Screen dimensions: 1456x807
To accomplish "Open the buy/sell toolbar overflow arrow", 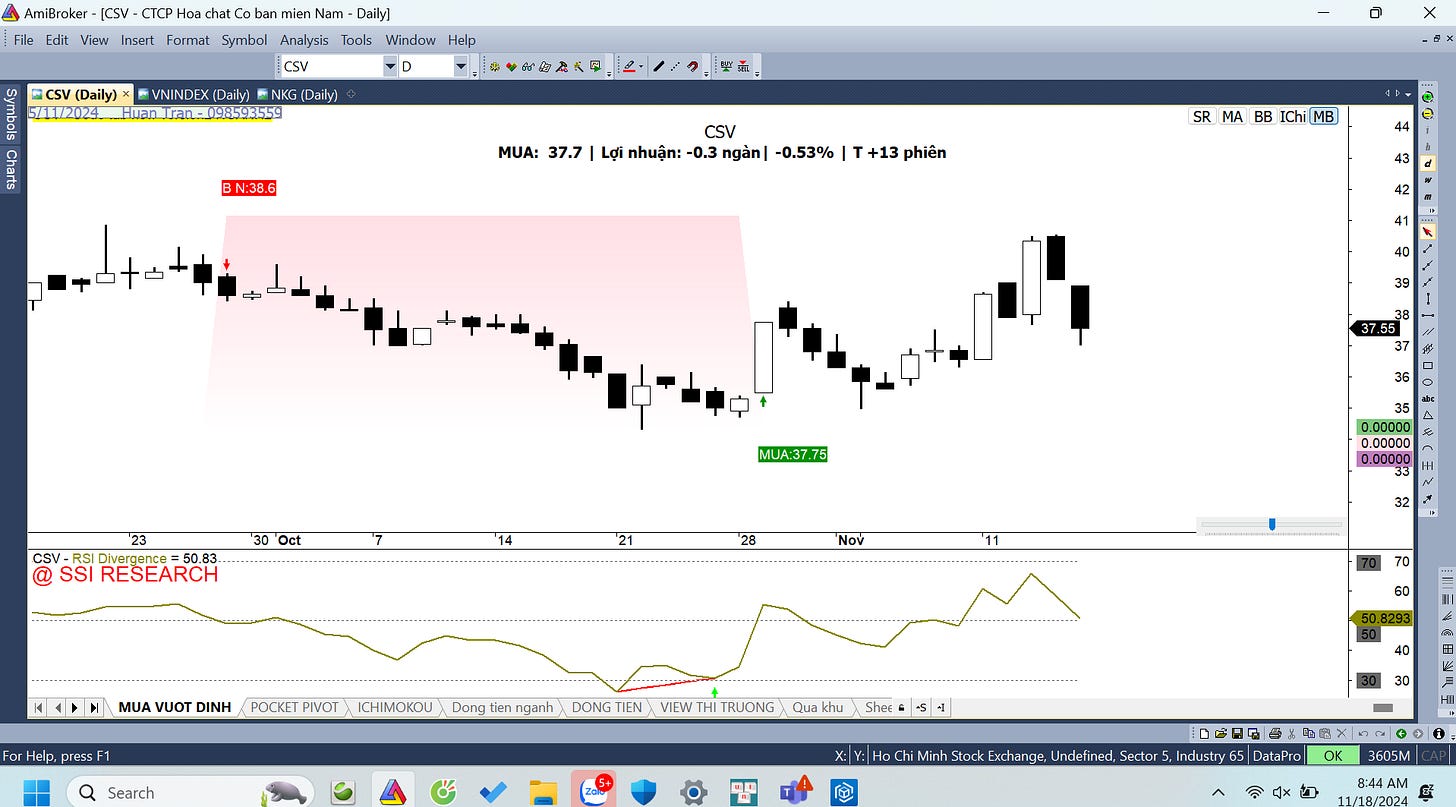I will tap(757, 73).
